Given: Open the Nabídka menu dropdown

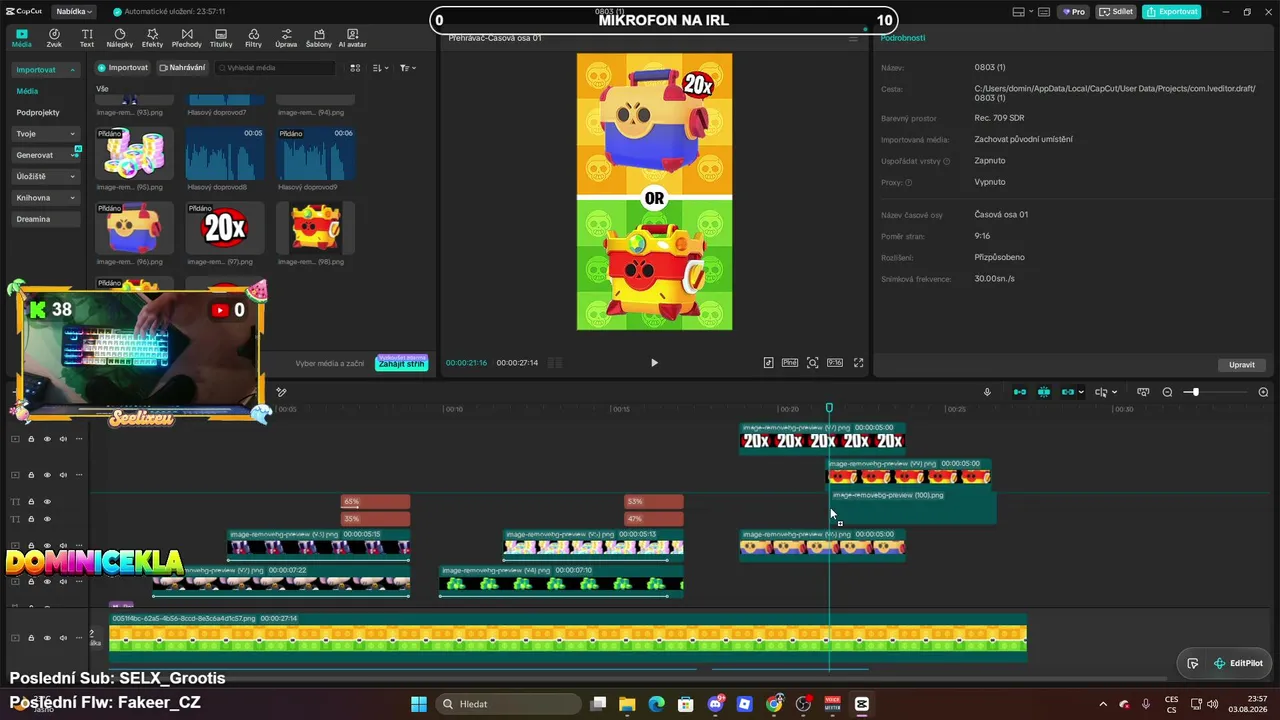Looking at the screenshot, I should pos(74,12).
